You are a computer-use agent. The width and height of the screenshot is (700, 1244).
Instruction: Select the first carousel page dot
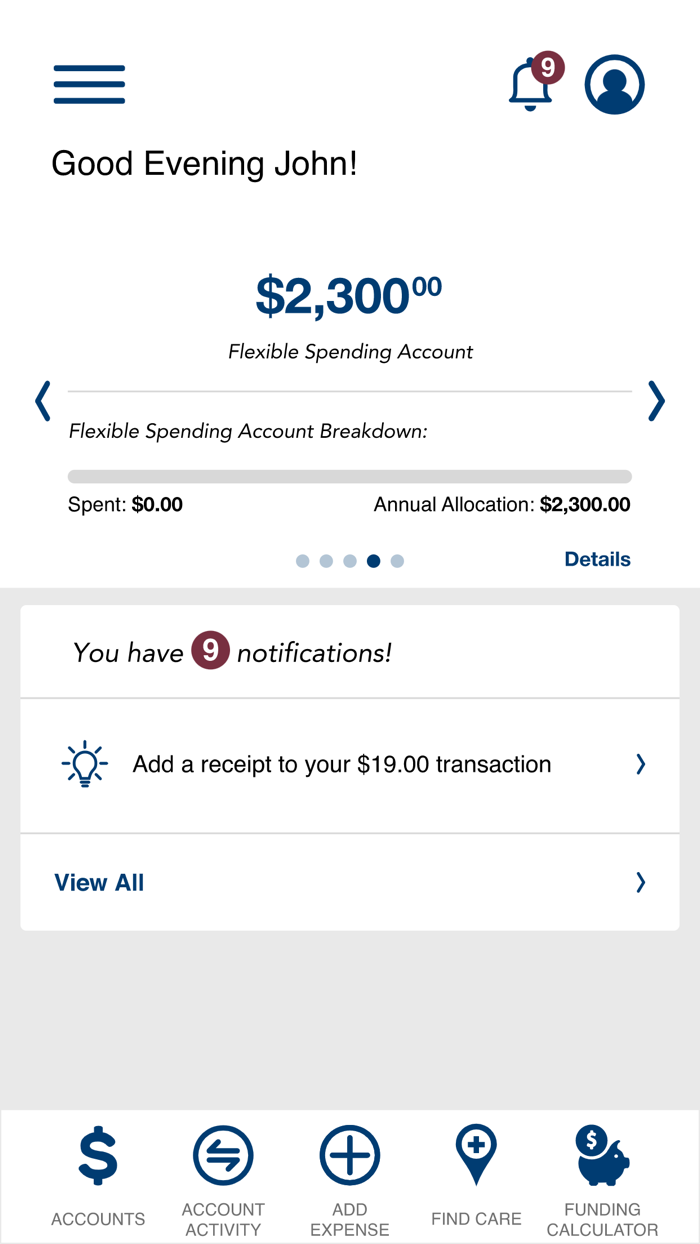(303, 561)
